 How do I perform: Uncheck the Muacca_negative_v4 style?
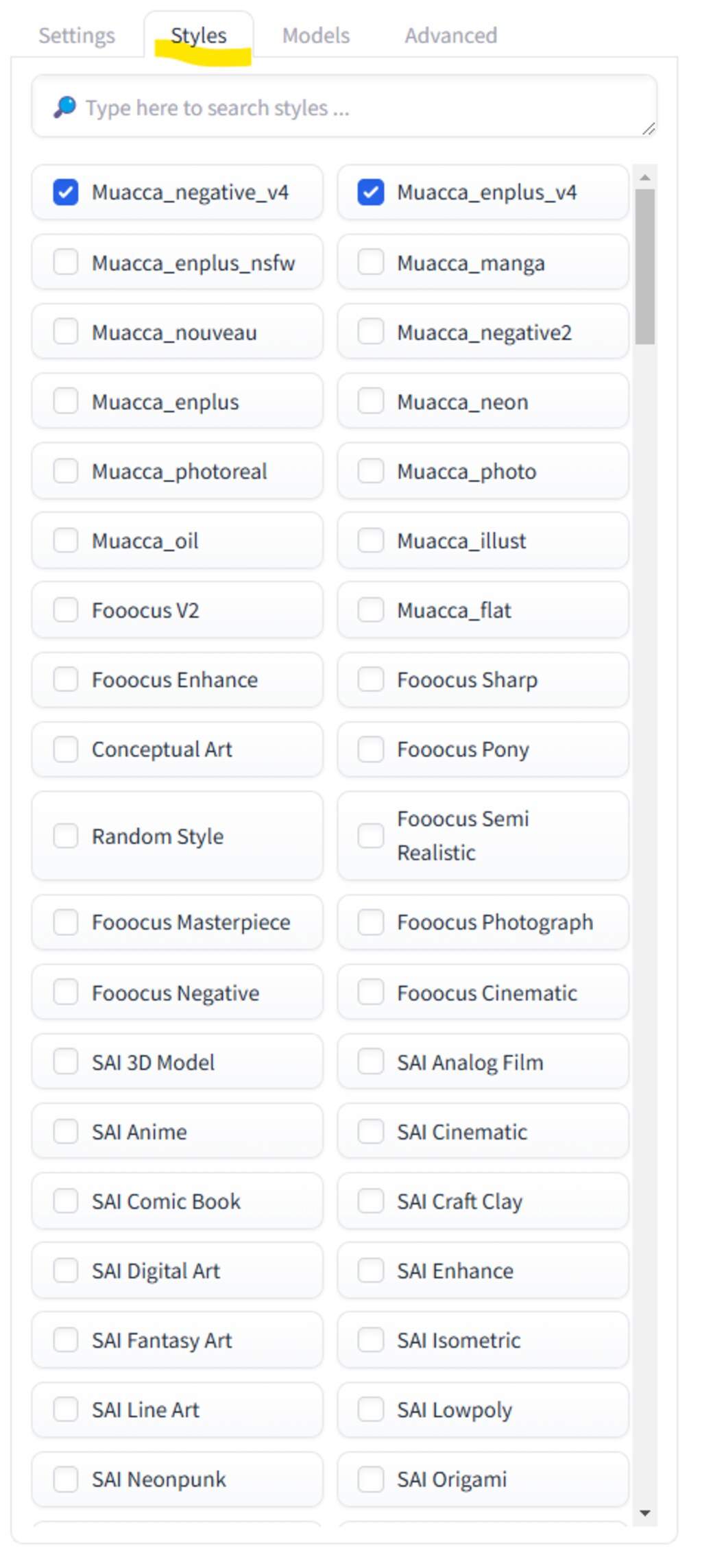point(66,193)
